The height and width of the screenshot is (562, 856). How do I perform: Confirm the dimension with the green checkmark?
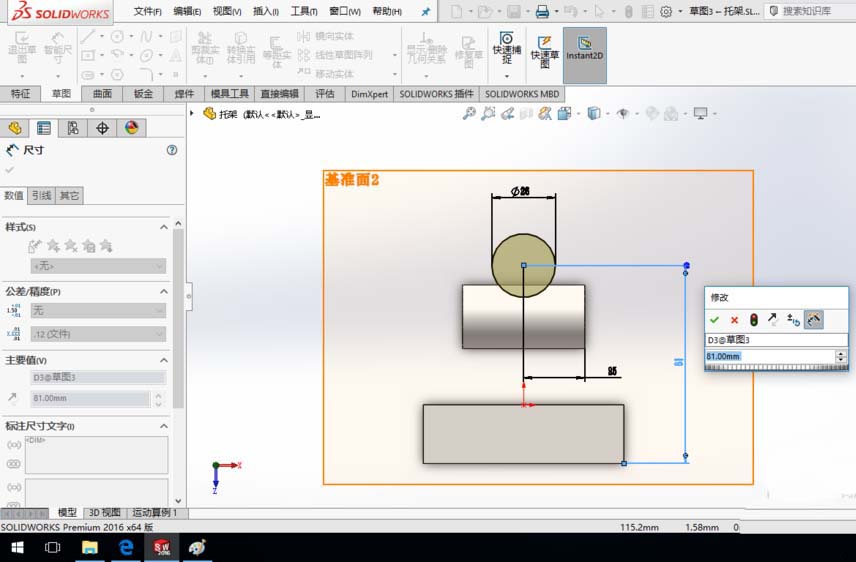(x=714, y=320)
